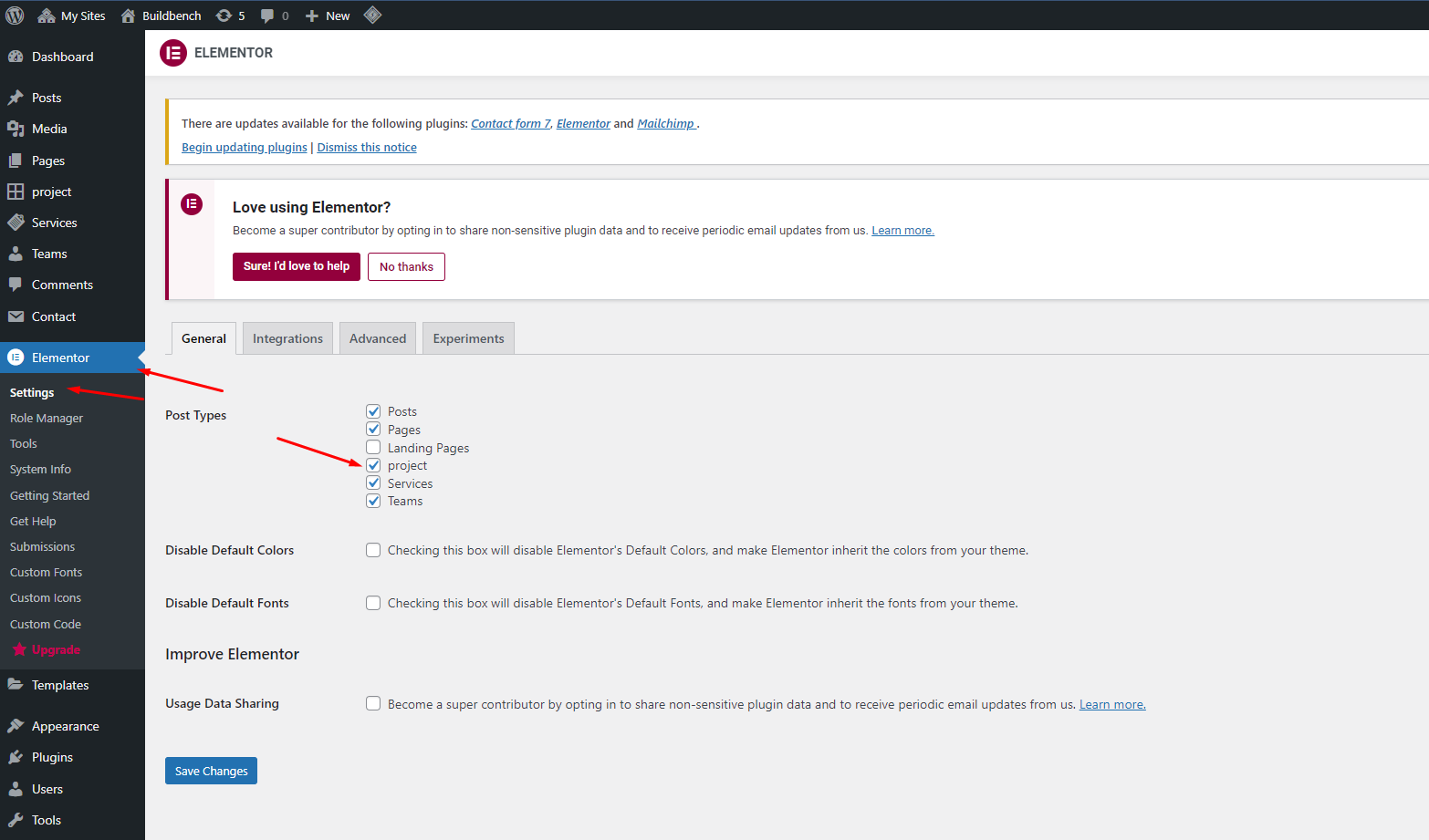1429x840 pixels.
Task: Click the Services tag icon
Action: click(16, 223)
